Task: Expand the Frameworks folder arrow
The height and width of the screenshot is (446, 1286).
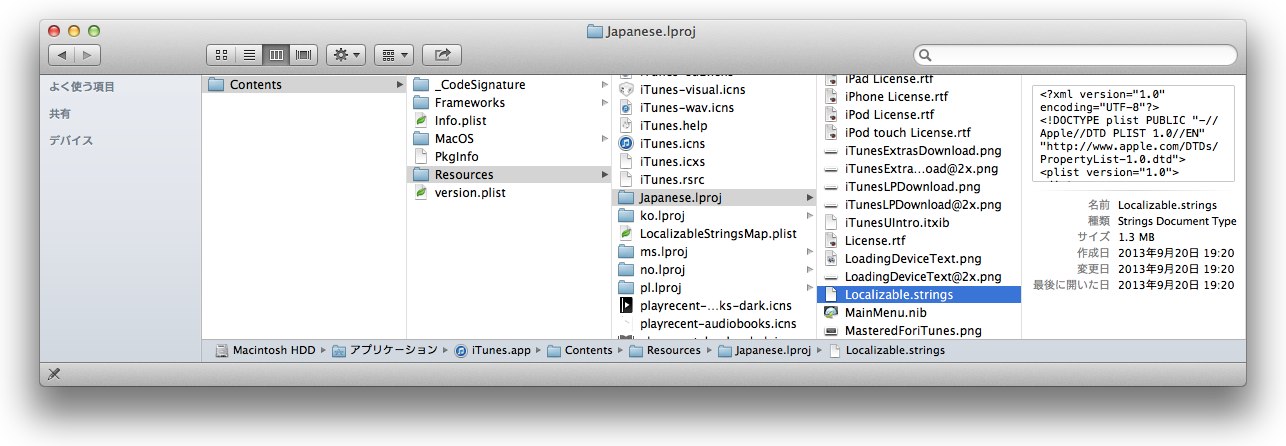Action: (605, 103)
